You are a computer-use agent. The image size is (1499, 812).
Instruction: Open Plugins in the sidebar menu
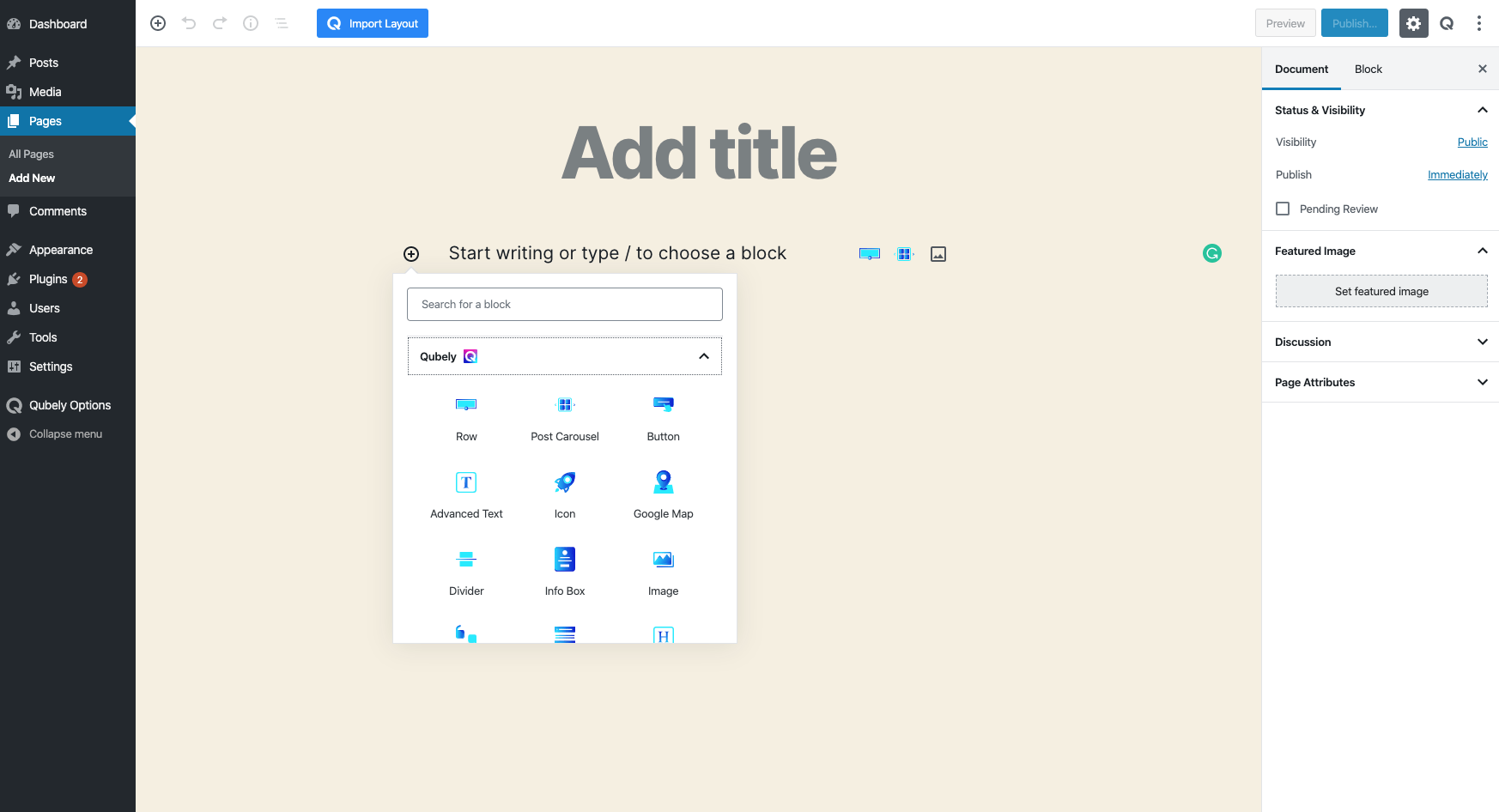(x=48, y=279)
